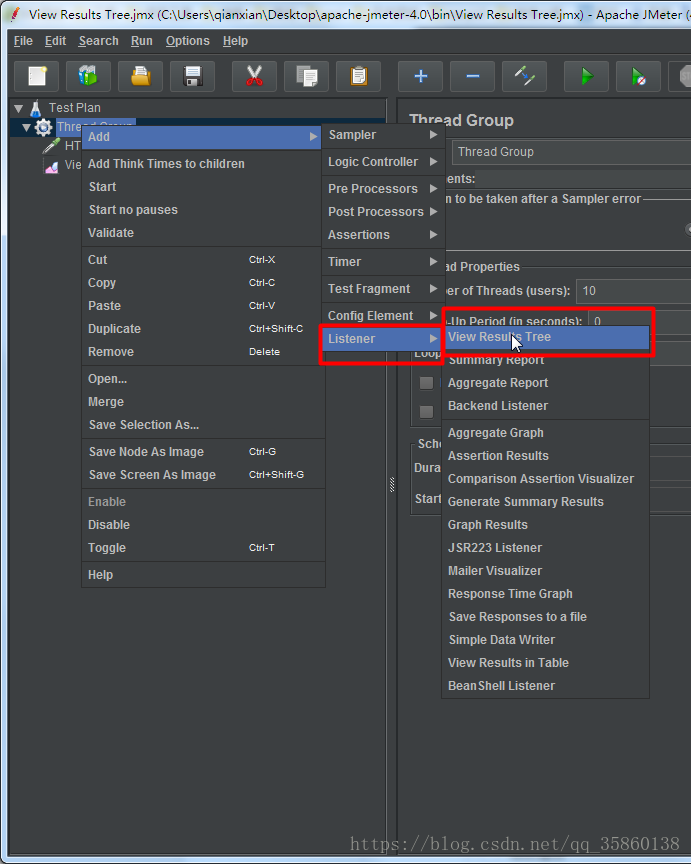Click the Cut scissors toolbar icon
Image resolution: width=691 pixels, height=864 pixels.
point(254,76)
